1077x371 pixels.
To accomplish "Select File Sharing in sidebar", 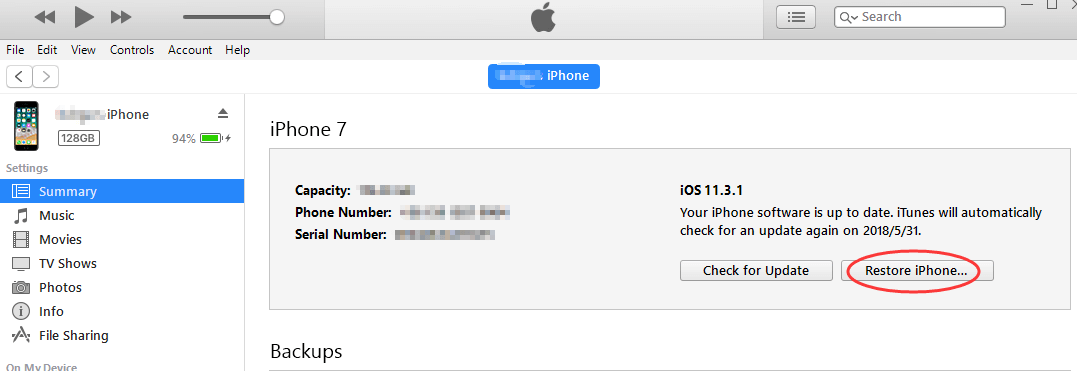I will 73,336.
